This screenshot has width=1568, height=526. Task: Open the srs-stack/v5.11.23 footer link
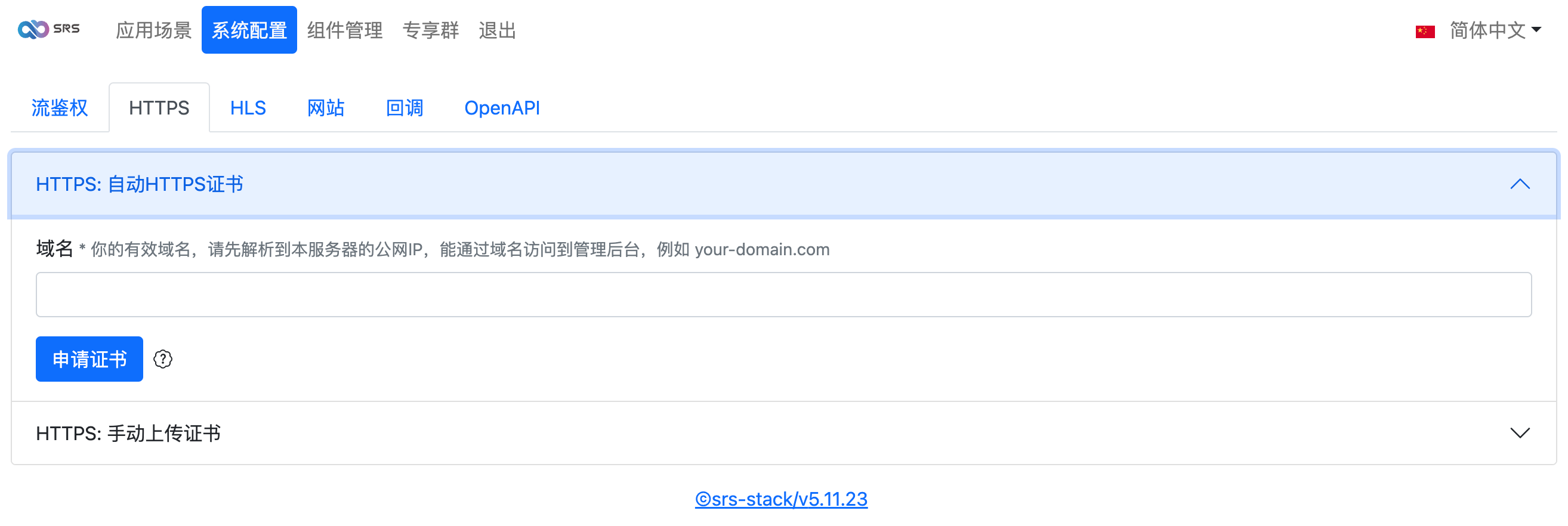point(781,499)
